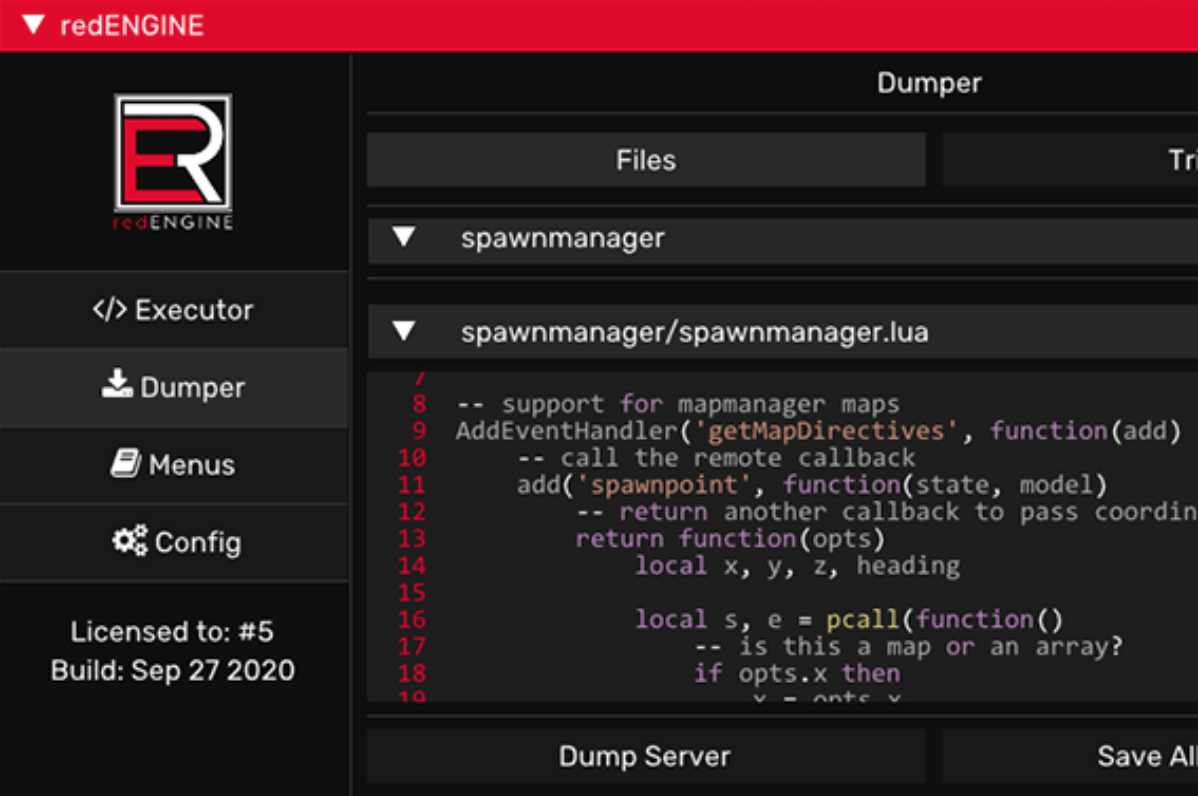Click the Dumper panel heading
The image size is (1198, 796).
929,83
